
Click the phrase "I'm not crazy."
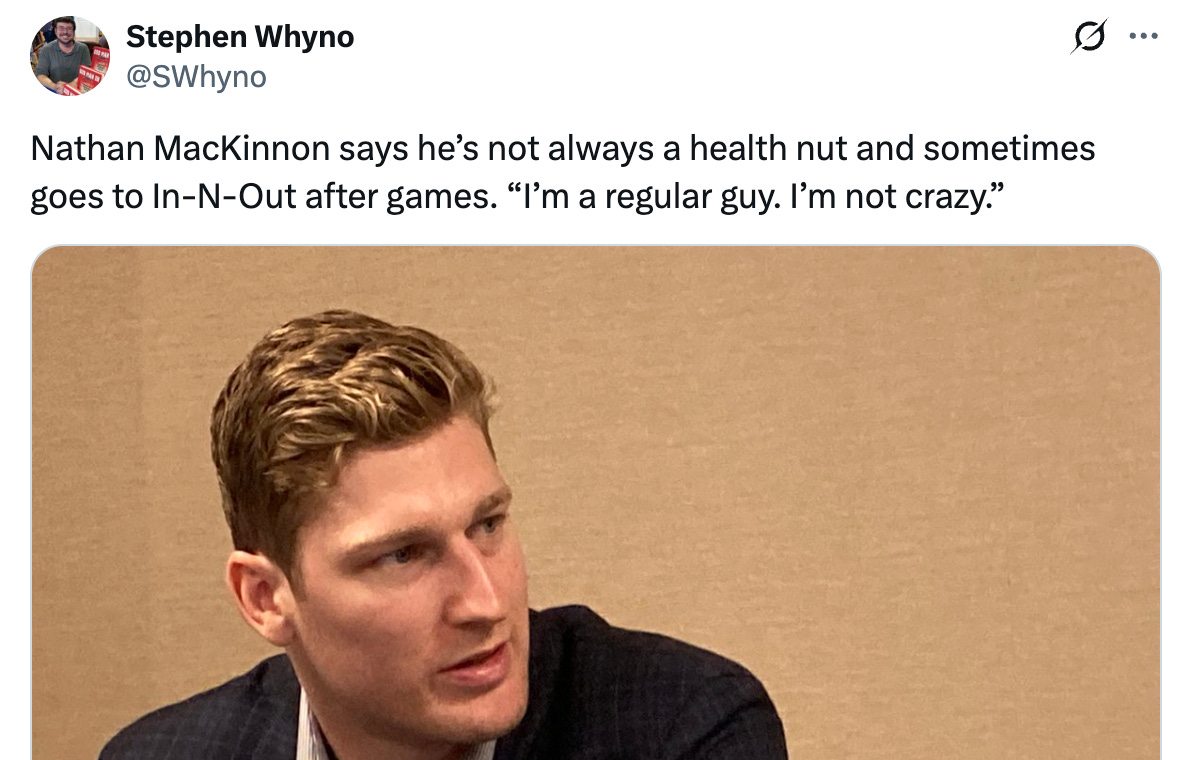coord(897,197)
